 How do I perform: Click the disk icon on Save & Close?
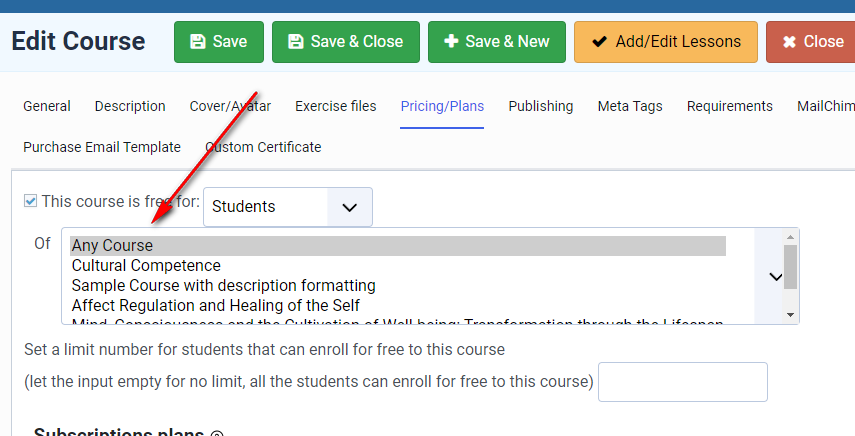click(x=295, y=42)
